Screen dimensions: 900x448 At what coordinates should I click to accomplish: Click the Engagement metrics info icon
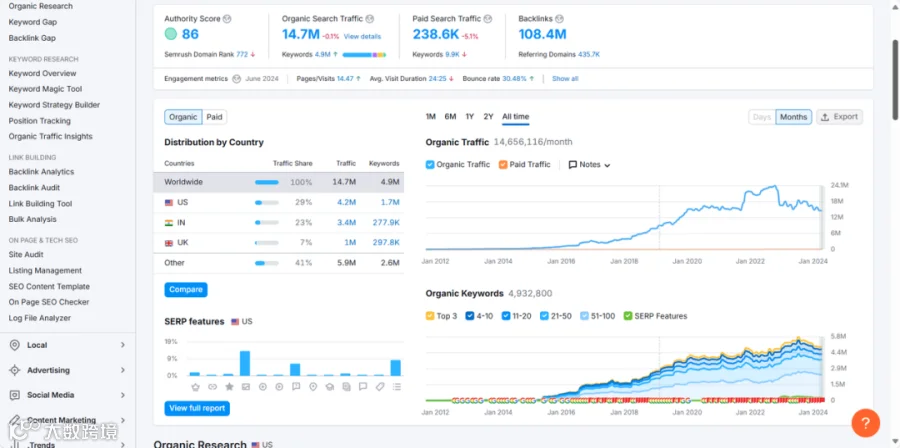pyautogui.click(x=236, y=79)
